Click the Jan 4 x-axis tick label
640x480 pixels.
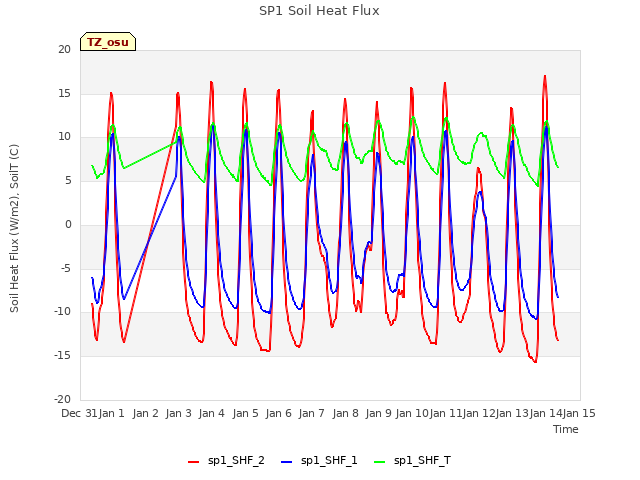[x=212, y=413]
